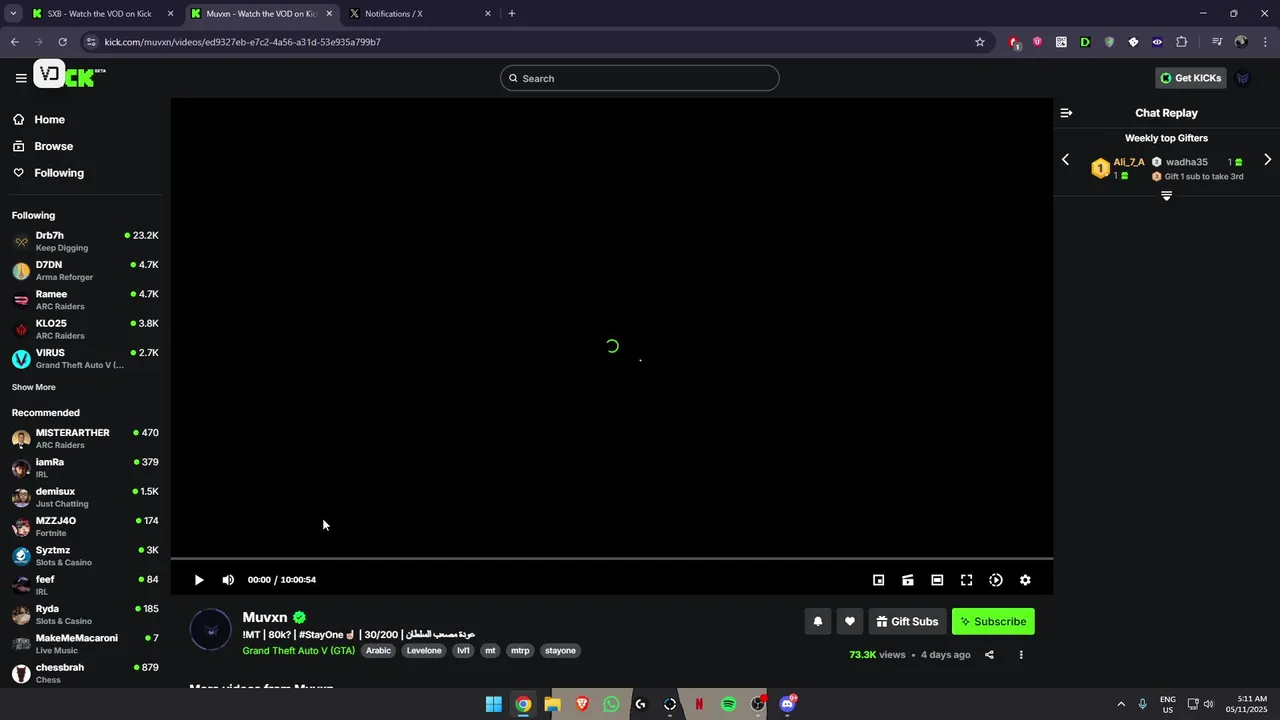Toggle theater mode

pos(937,580)
